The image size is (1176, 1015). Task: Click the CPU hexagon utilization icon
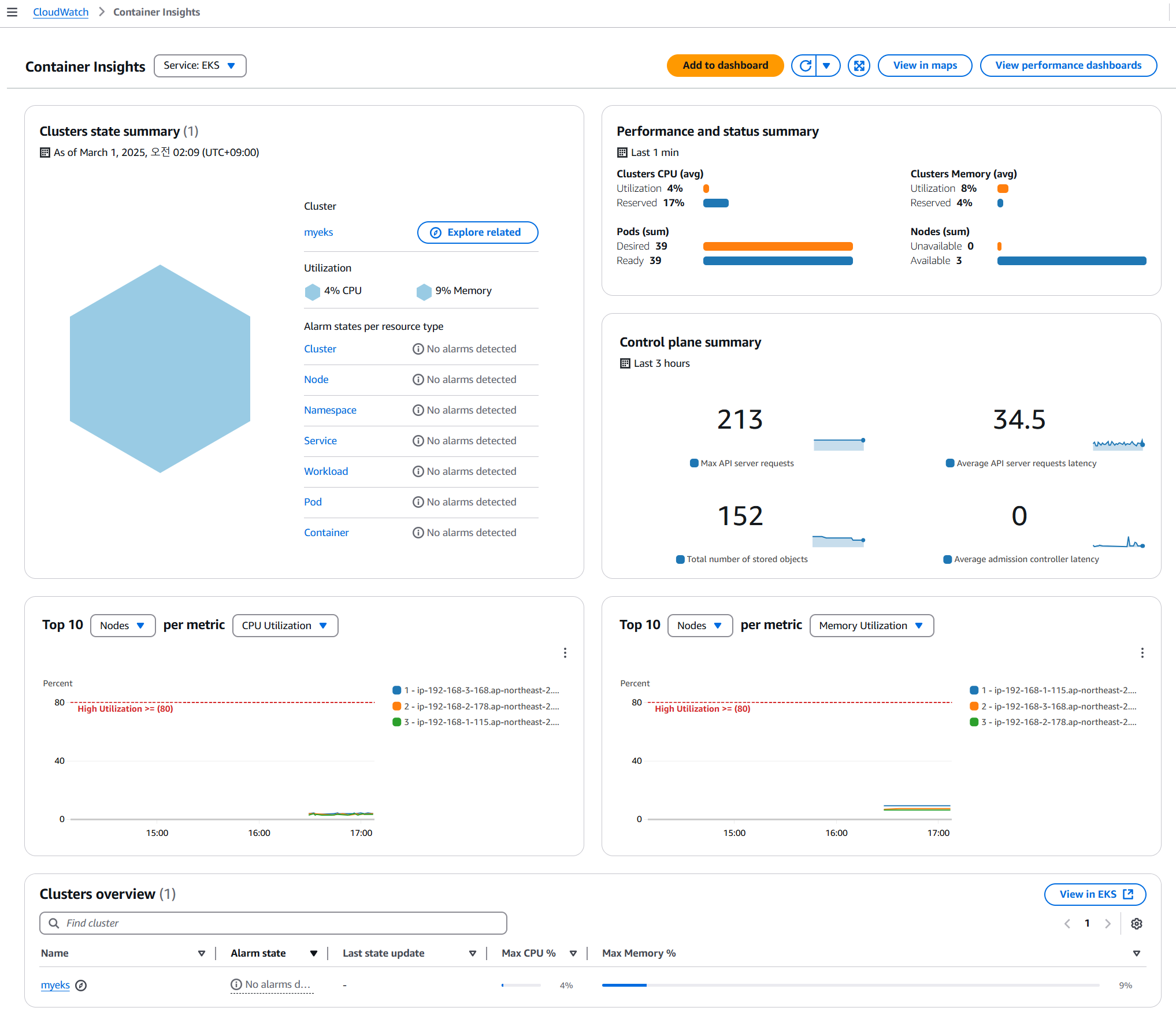(x=312, y=292)
